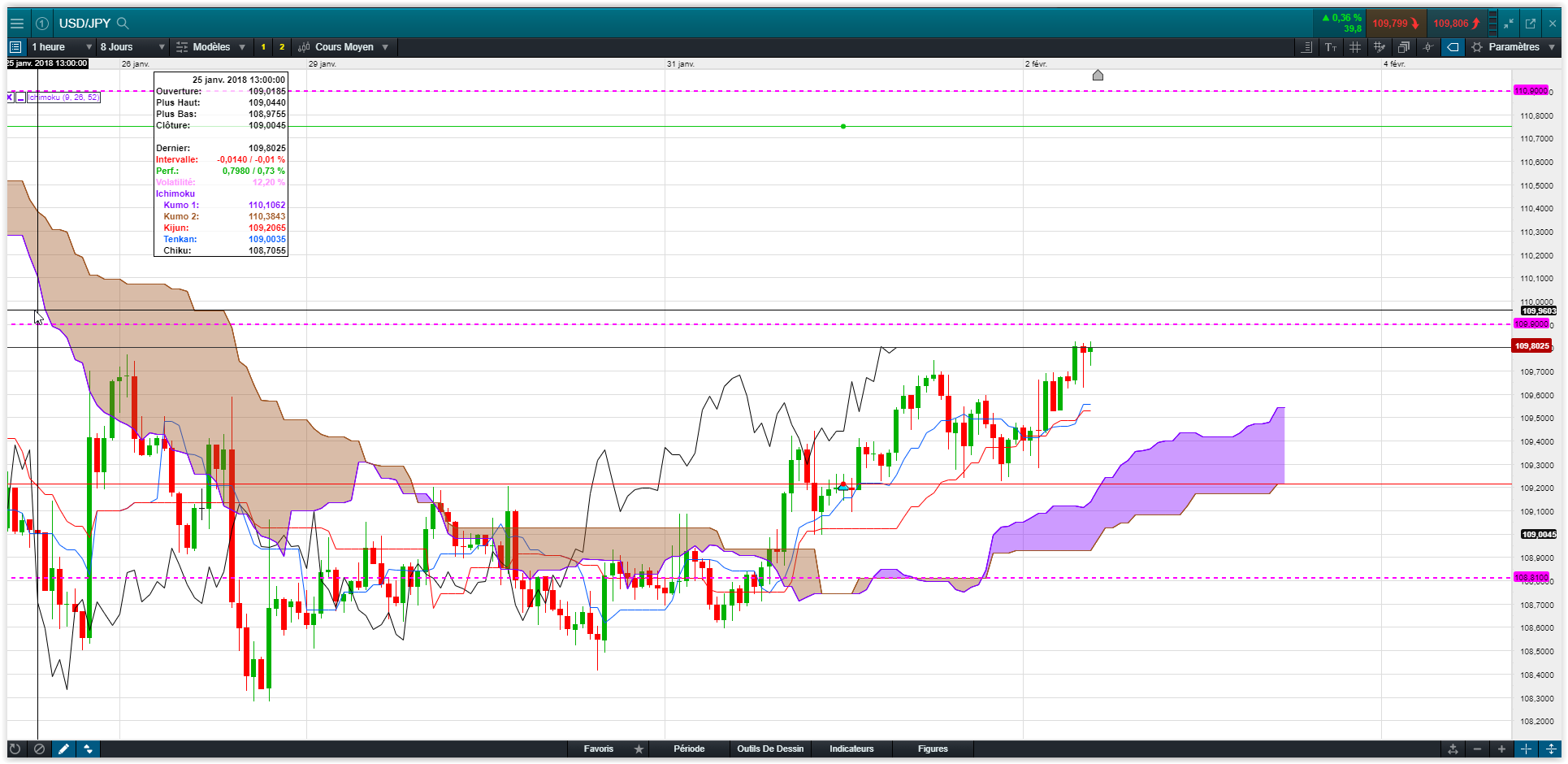Open the Outils De Dessin tab

coord(770,749)
